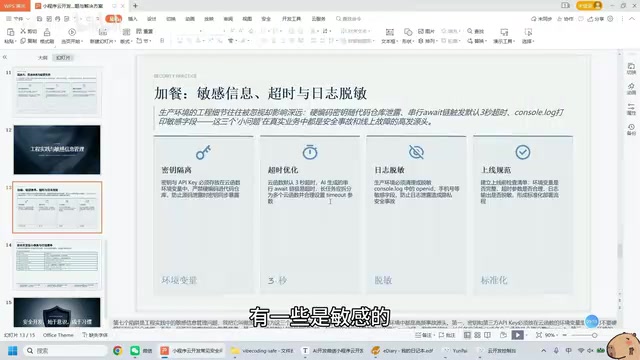Click the Save icon in quick access toolbar
Screen dimensions: 640x360
pyautogui.click(x=40, y=19)
